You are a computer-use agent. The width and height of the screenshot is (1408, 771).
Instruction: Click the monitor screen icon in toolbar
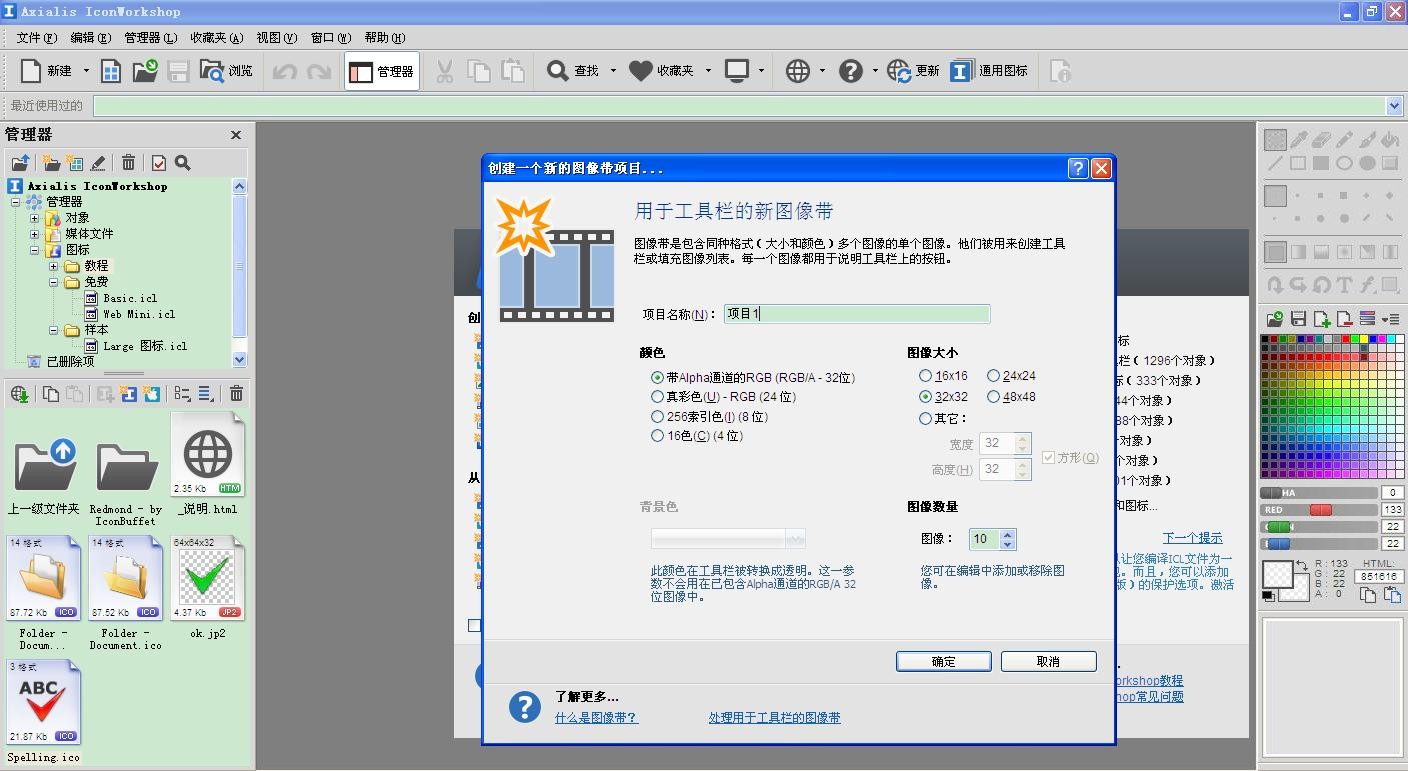(737, 71)
